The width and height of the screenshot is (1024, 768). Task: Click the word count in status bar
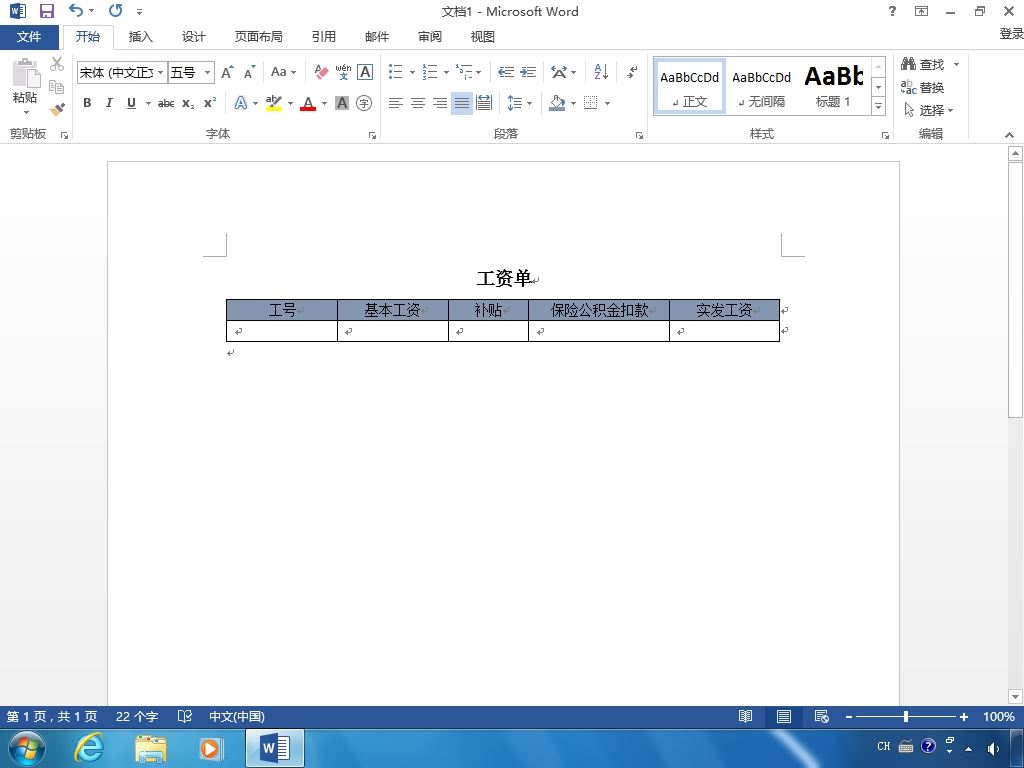click(x=137, y=716)
